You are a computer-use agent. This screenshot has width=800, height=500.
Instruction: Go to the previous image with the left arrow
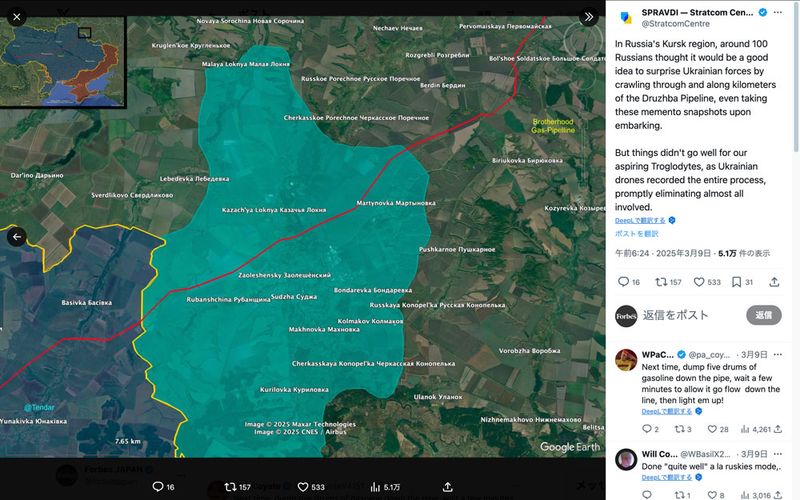pyautogui.click(x=17, y=237)
